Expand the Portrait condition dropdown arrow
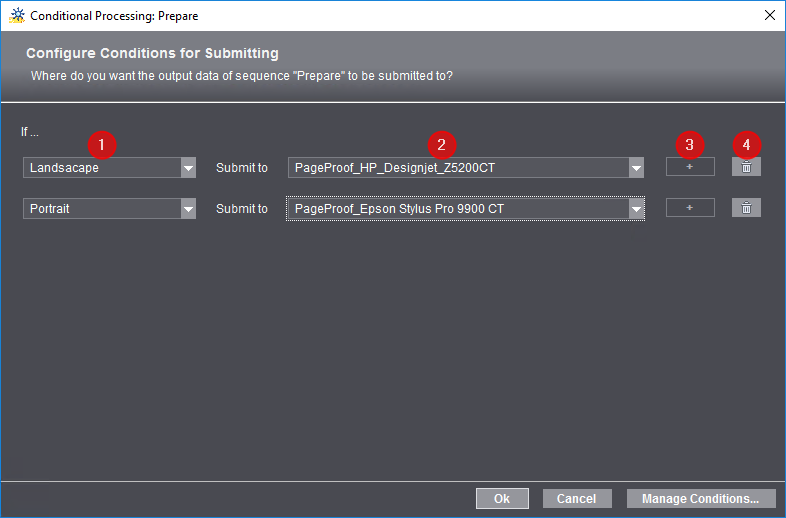The height and width of the screenshot is (518, 786). (188, 208)
